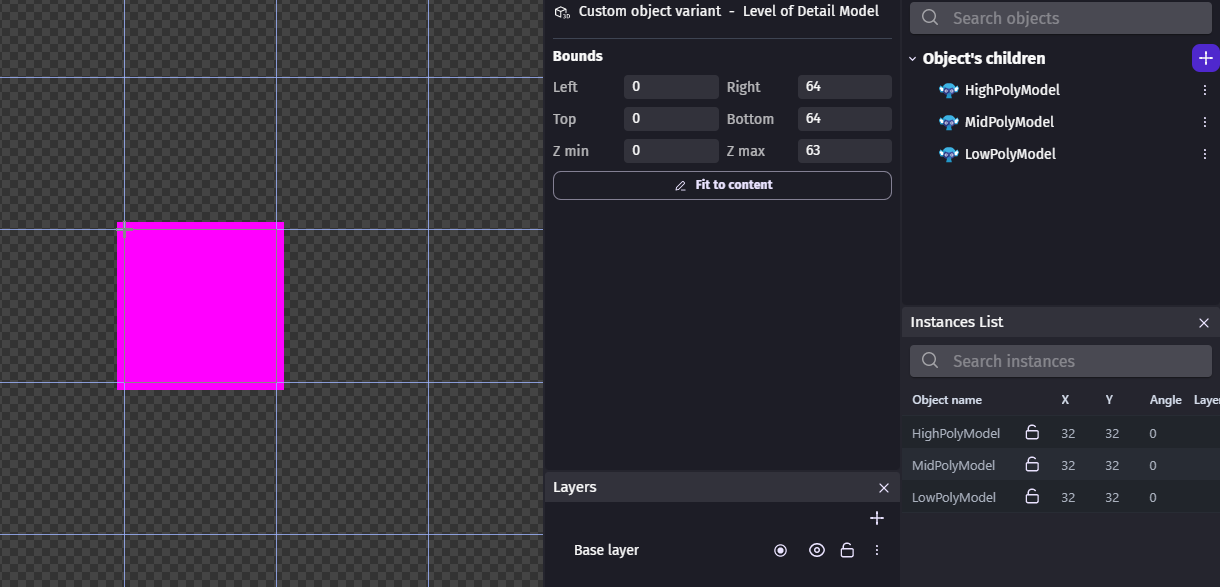Open the MidPolyModel three-dot options menu
1220x587 pixels.
pos(1204,122)
